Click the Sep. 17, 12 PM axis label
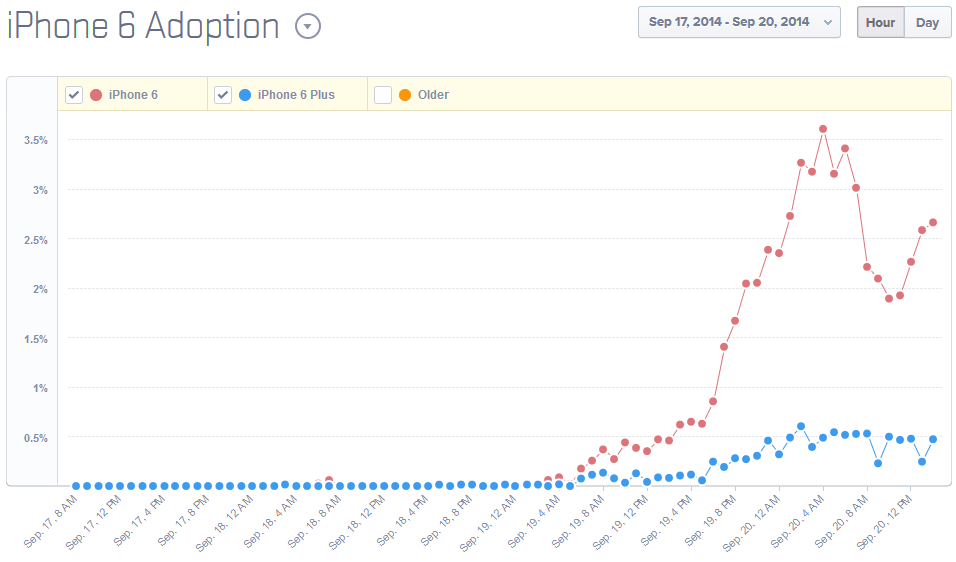 pos(94,523)
